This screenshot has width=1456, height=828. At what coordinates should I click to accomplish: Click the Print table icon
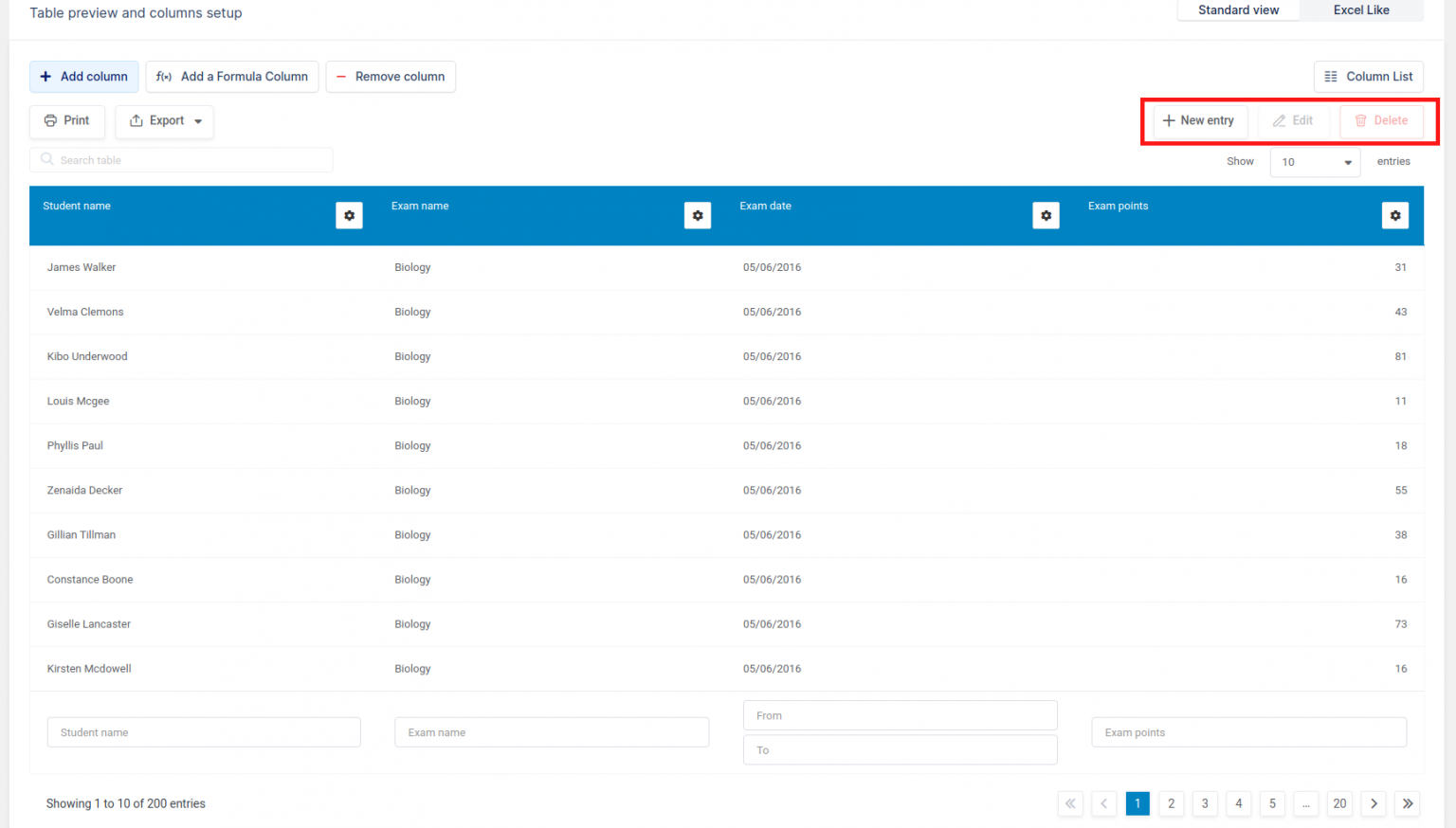coord(50,121)
